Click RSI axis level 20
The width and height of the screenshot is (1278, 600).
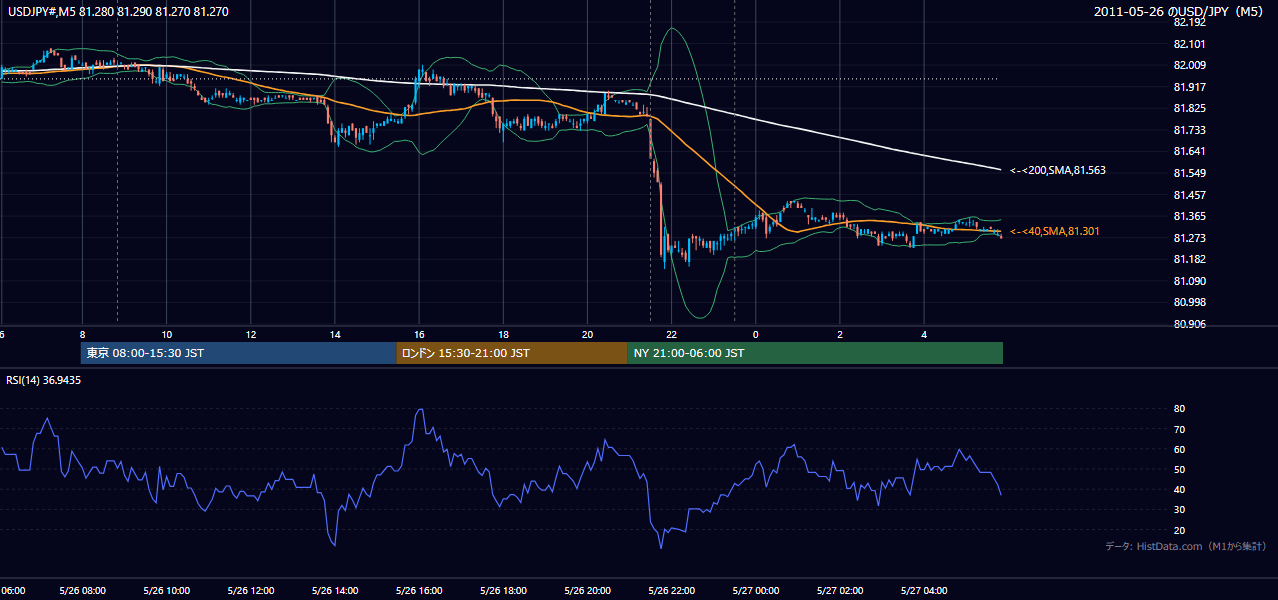pyautogui.click(x=1180, y=530)
